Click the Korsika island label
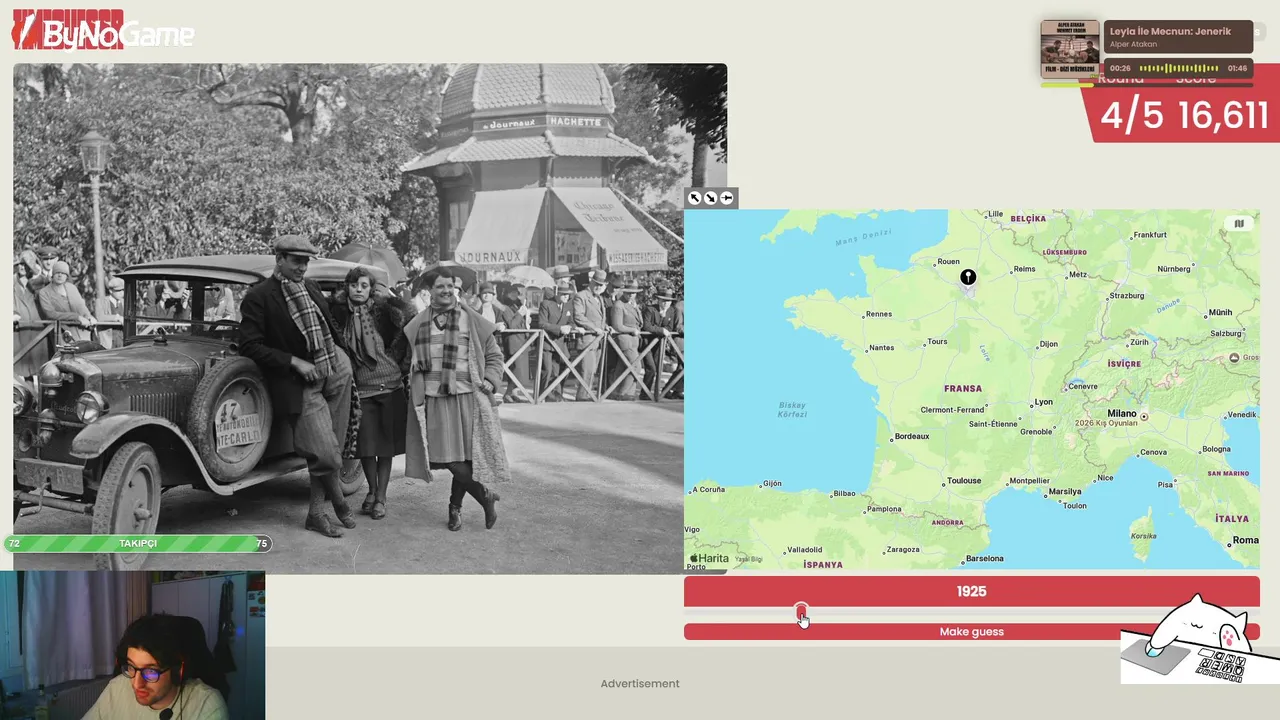Viewport: 1280px width, 720px height. tap(1143, 536)
